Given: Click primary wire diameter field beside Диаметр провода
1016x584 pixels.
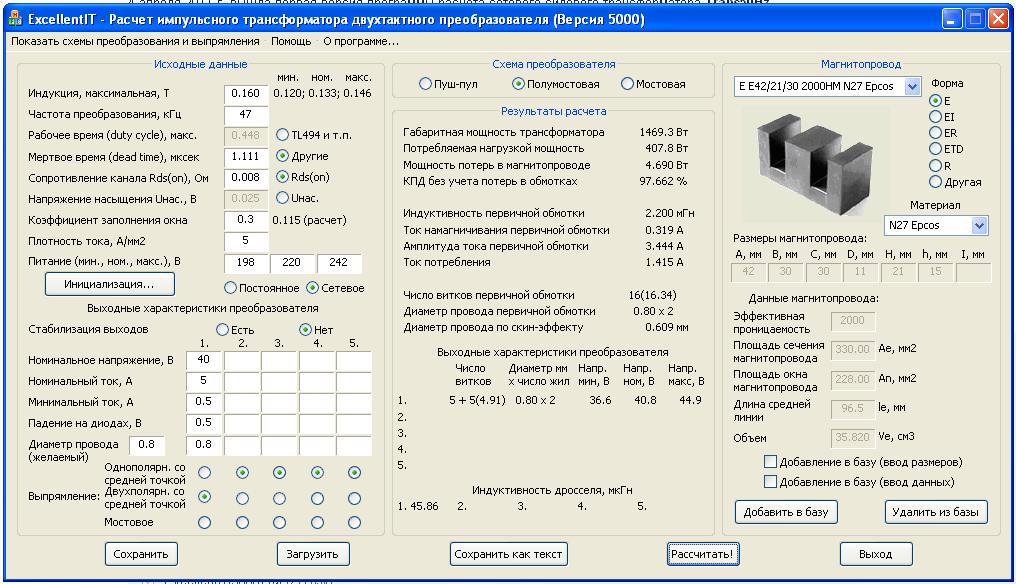Looking at the screenshot, I should [147, 445].
